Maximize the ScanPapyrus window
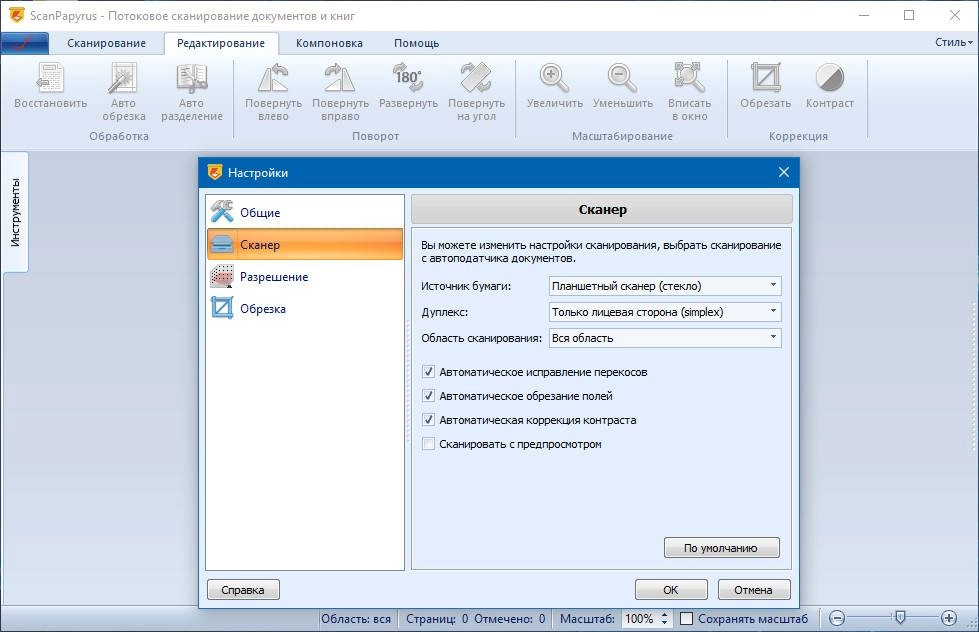The width and height of the screenshot is (979, 632). point(909,16)
